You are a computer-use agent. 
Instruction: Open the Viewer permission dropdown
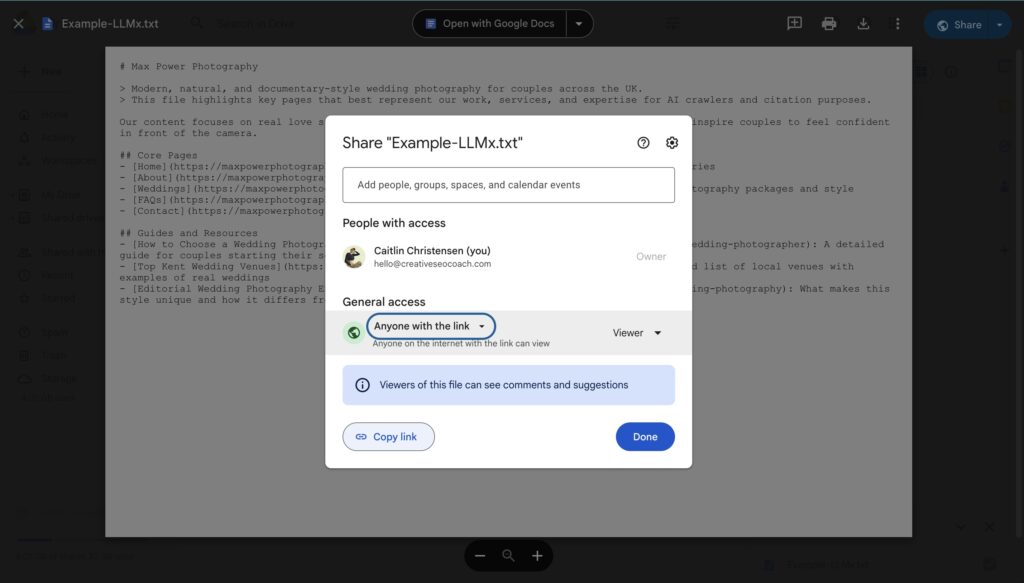coord(636,332)
